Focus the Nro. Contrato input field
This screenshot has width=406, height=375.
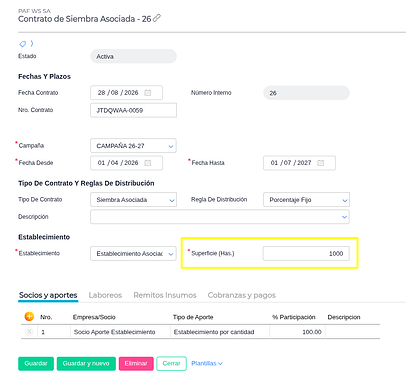click(133, 110)
